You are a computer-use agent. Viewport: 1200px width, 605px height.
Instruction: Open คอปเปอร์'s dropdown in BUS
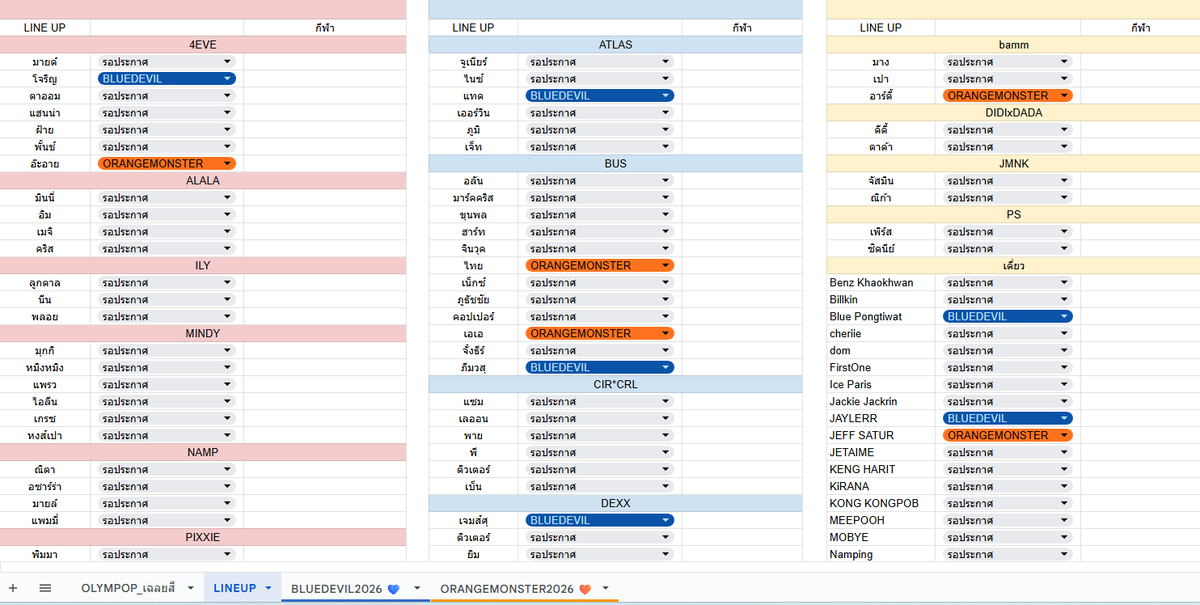[600, 316]
